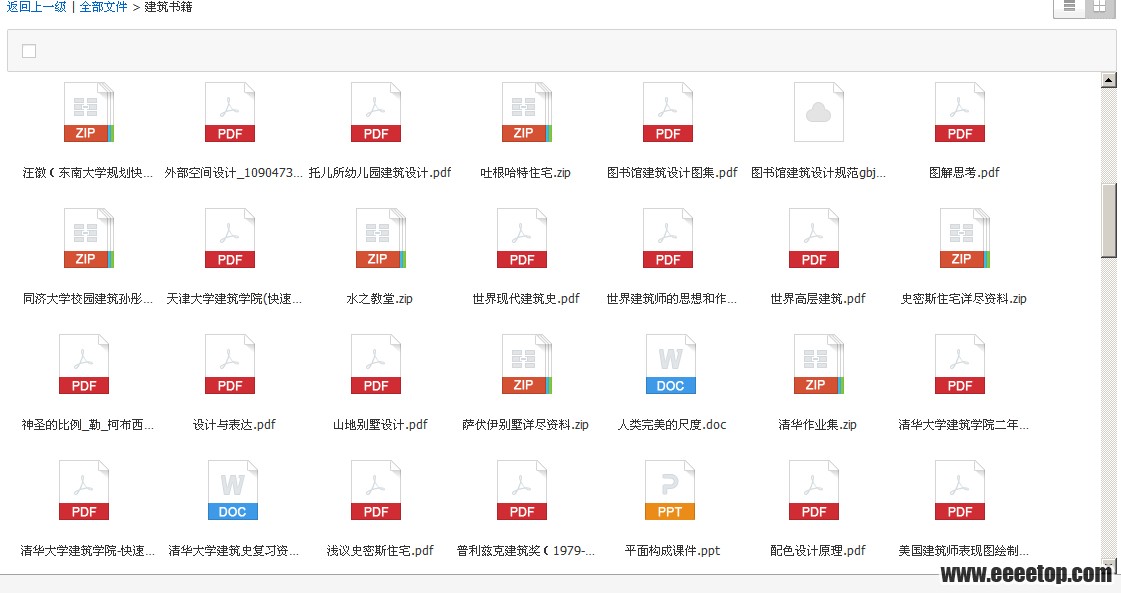The height and width of the screenshot is (593, 1121).
Task: Open the 同济大学校园建筑孙彤 ZIP icon
Action: click(89, 238)
